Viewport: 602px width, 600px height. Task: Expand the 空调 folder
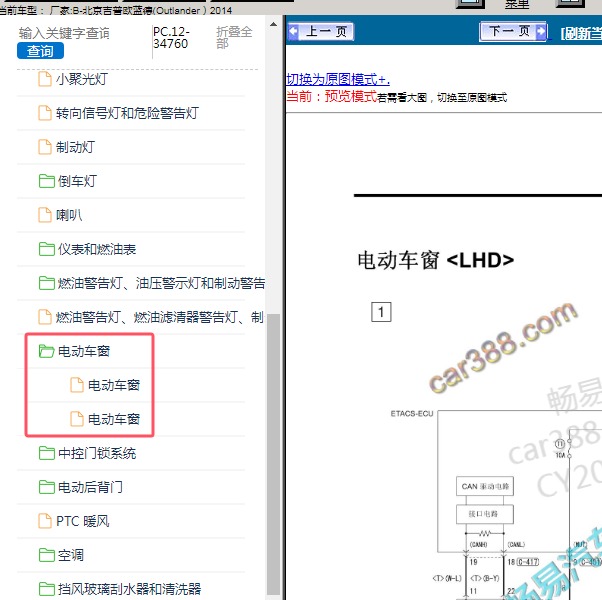[x=71, y=555]
